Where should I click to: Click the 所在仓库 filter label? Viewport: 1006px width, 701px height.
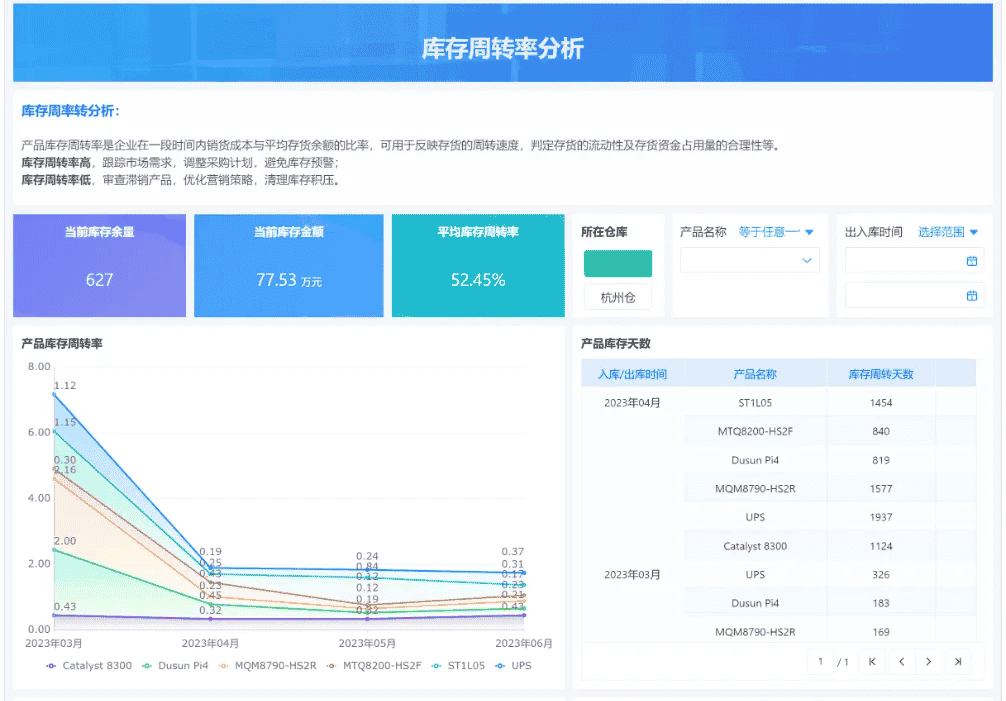point(604,232)
